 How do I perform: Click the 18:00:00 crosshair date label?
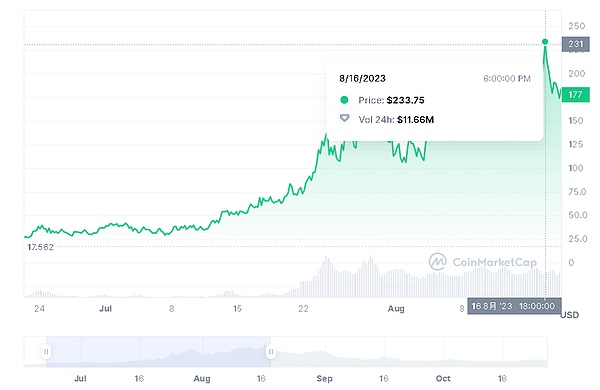(514, 306)
